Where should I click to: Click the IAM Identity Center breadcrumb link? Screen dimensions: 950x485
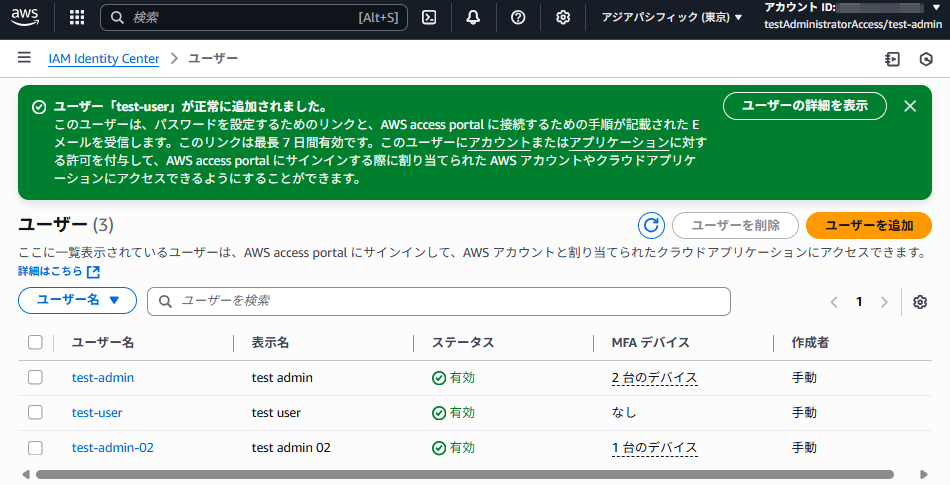pos(104,59)
